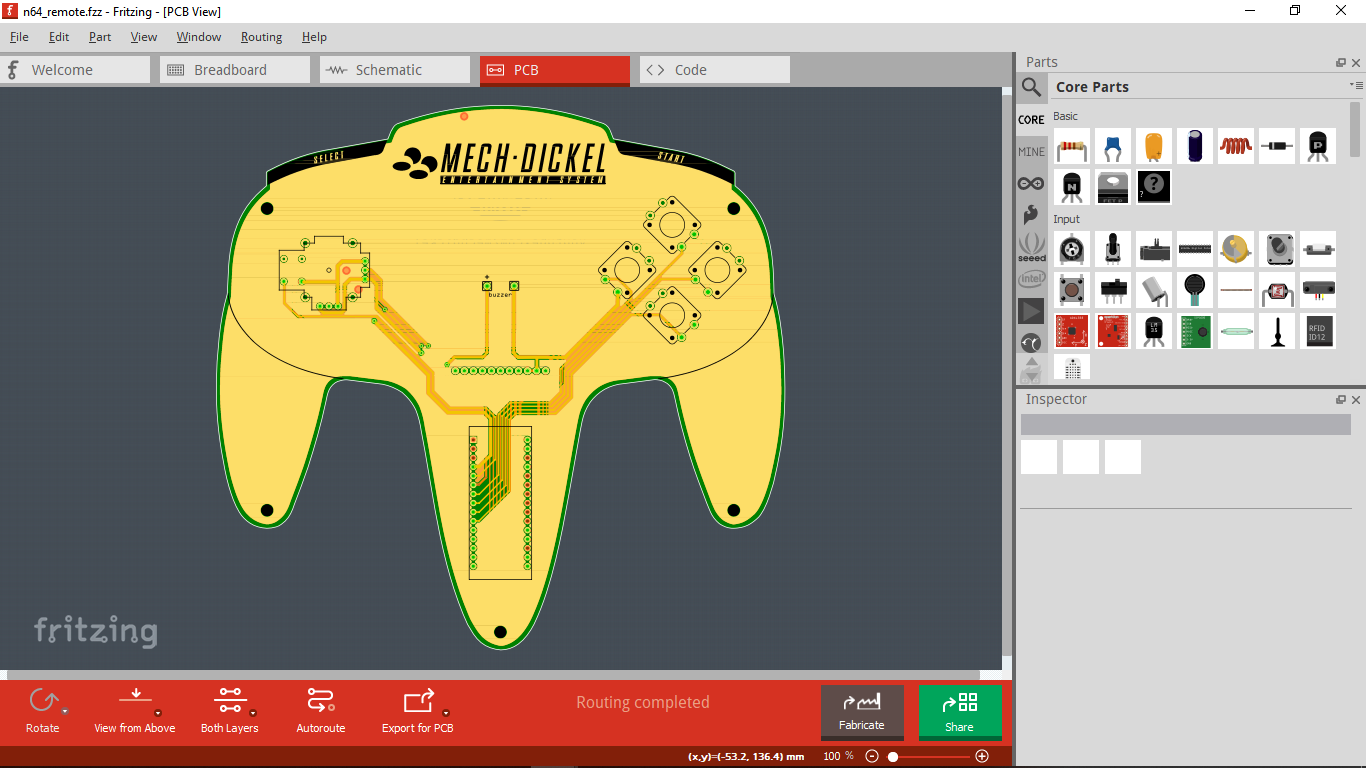Open the Window menu
1366x768 pixels.
click(199, 37)
